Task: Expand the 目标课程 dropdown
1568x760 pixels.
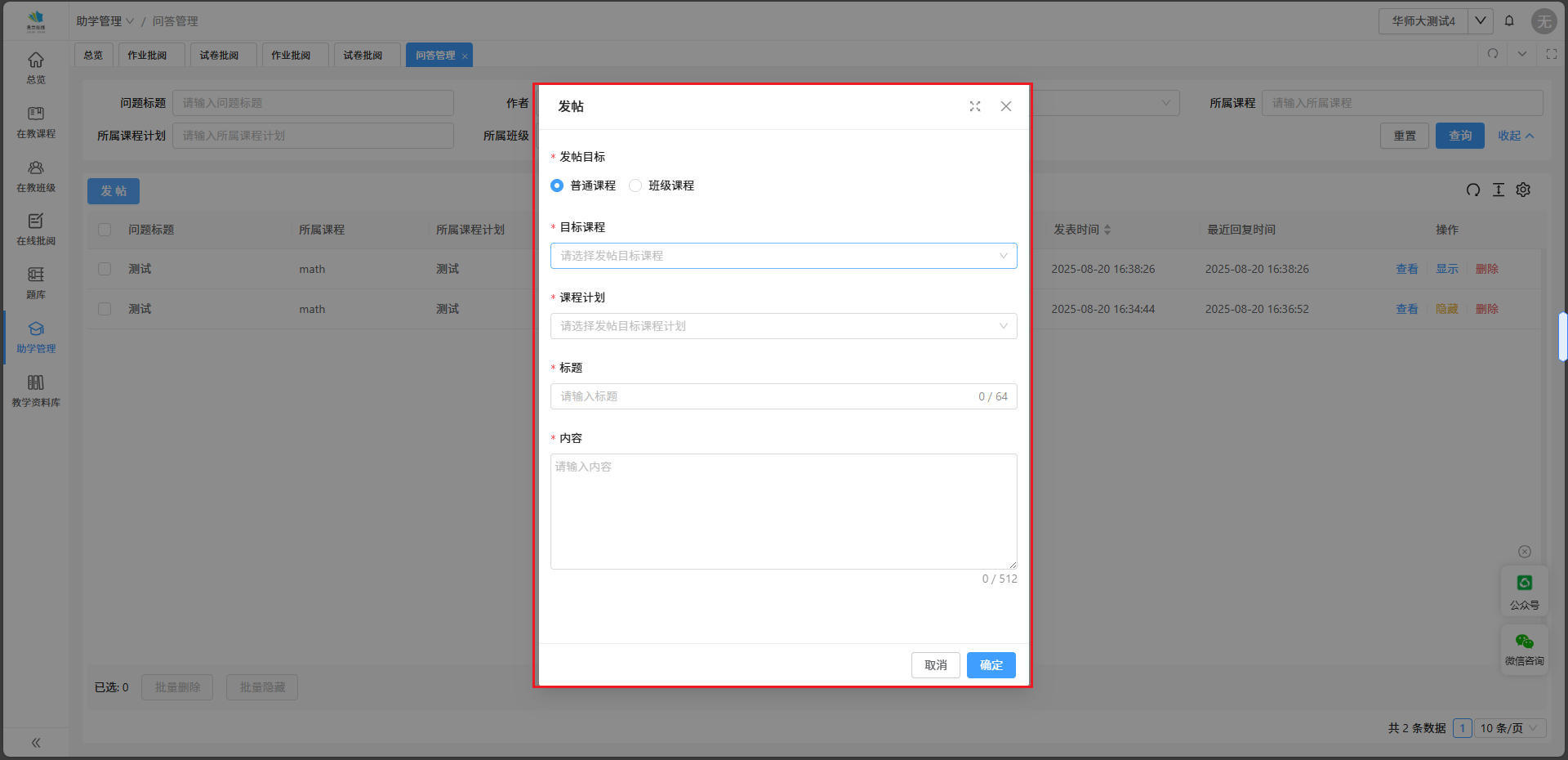Action: [782, 256]
